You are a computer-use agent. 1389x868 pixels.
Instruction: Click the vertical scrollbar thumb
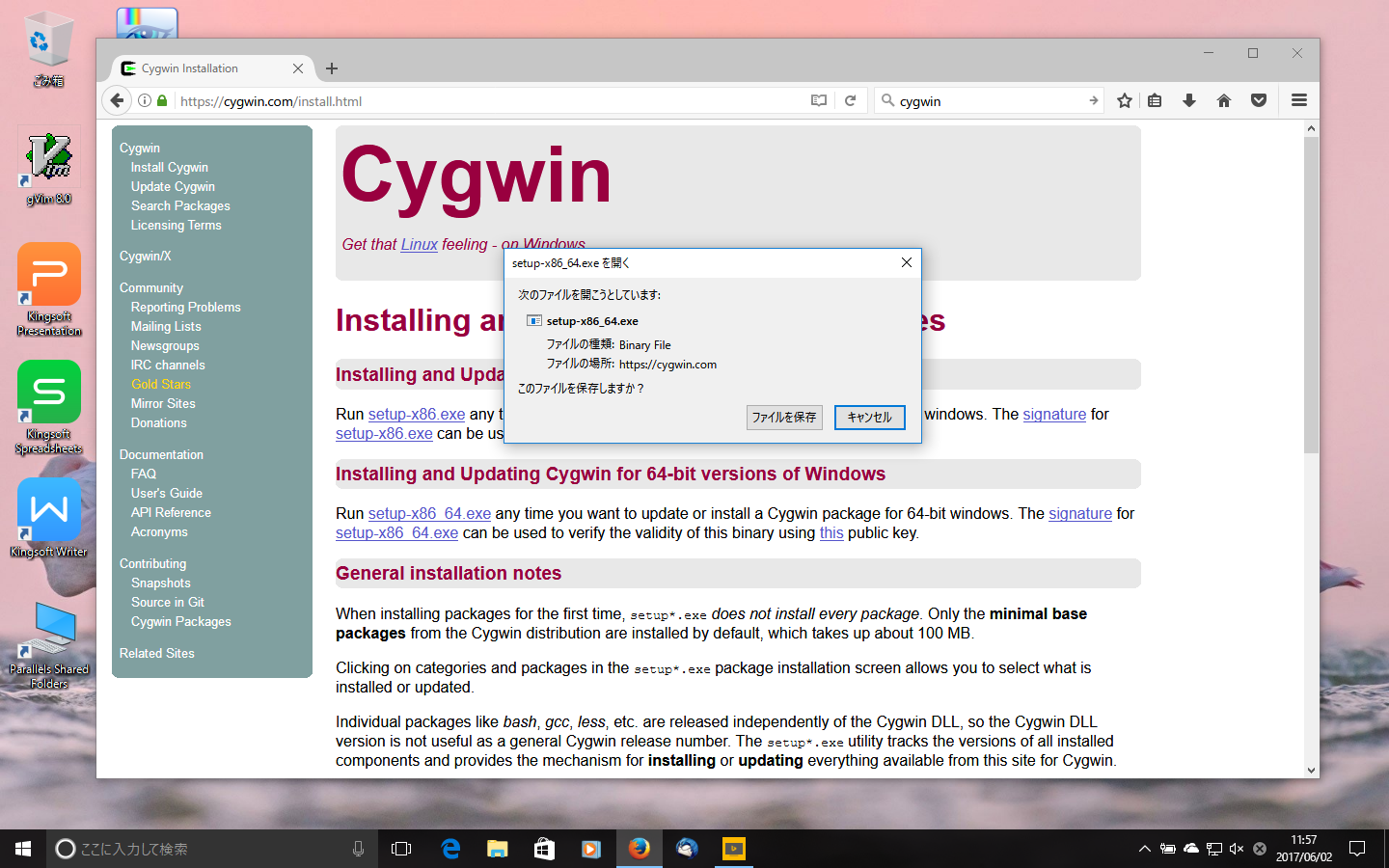(1311, 294)
